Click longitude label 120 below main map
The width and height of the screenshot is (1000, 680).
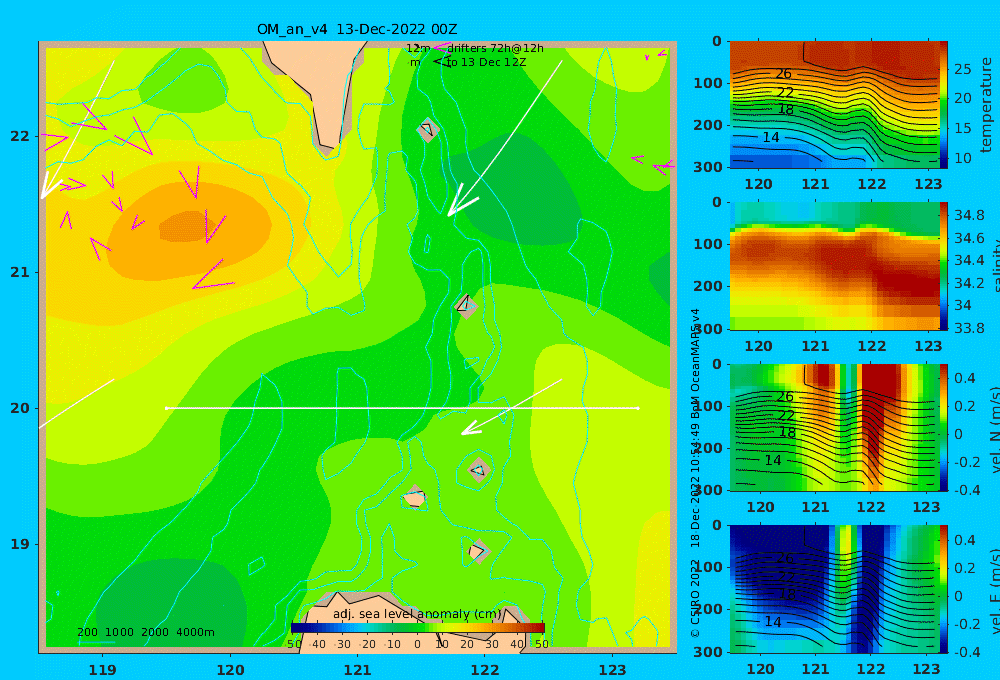coord(230,670)
